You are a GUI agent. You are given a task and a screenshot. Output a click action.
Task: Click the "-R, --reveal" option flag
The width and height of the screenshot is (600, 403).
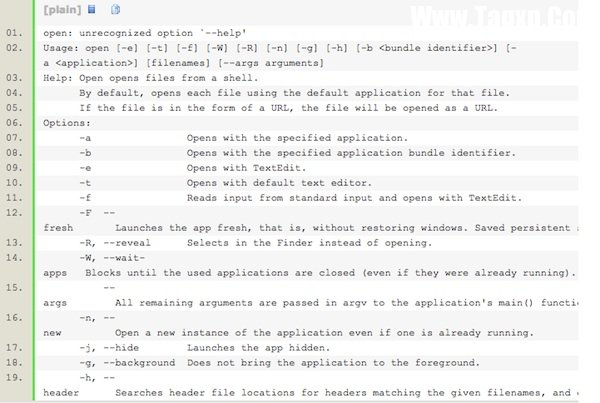point(115,243)
